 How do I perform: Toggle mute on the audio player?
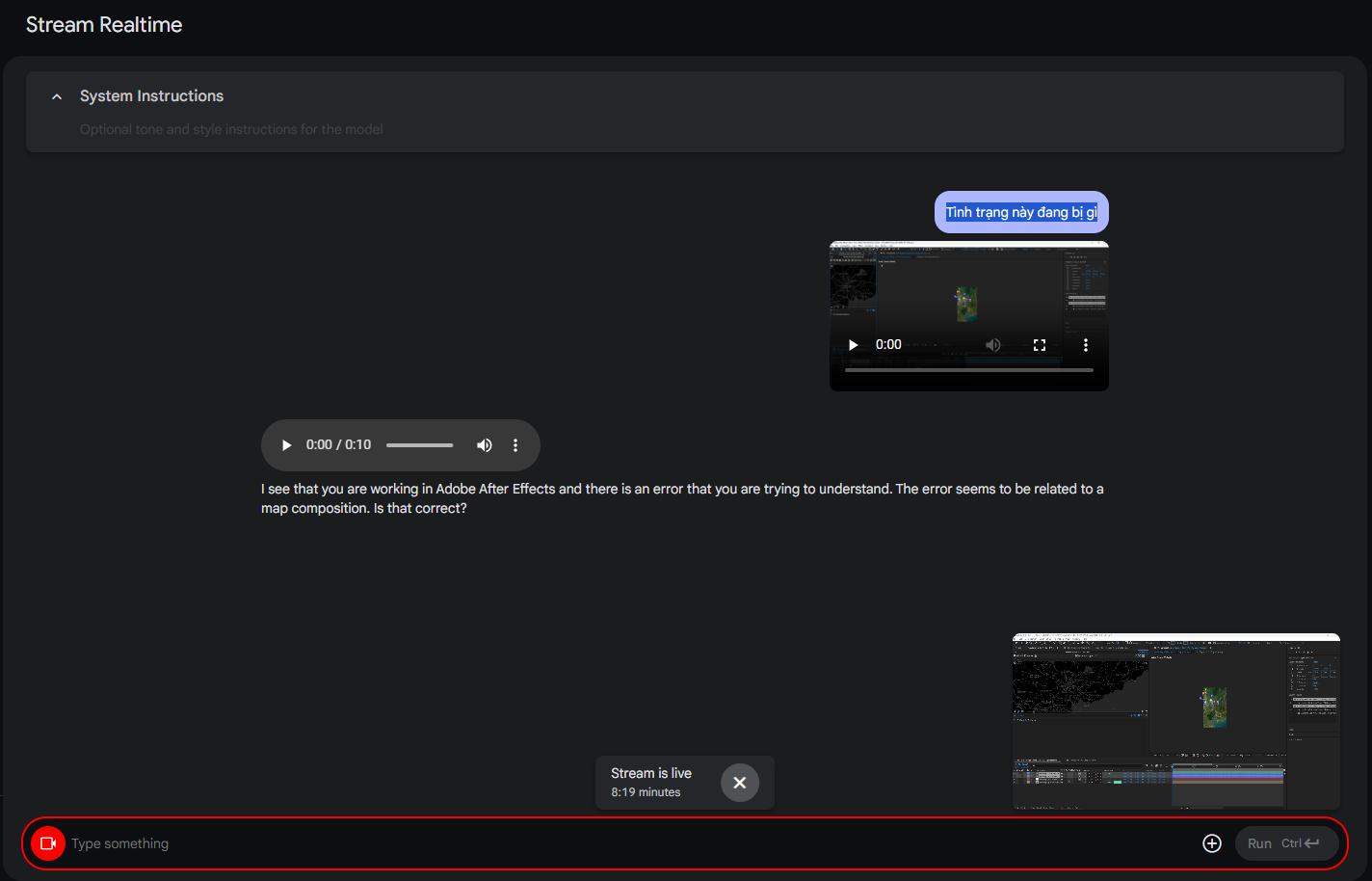(x=485, y=445)
